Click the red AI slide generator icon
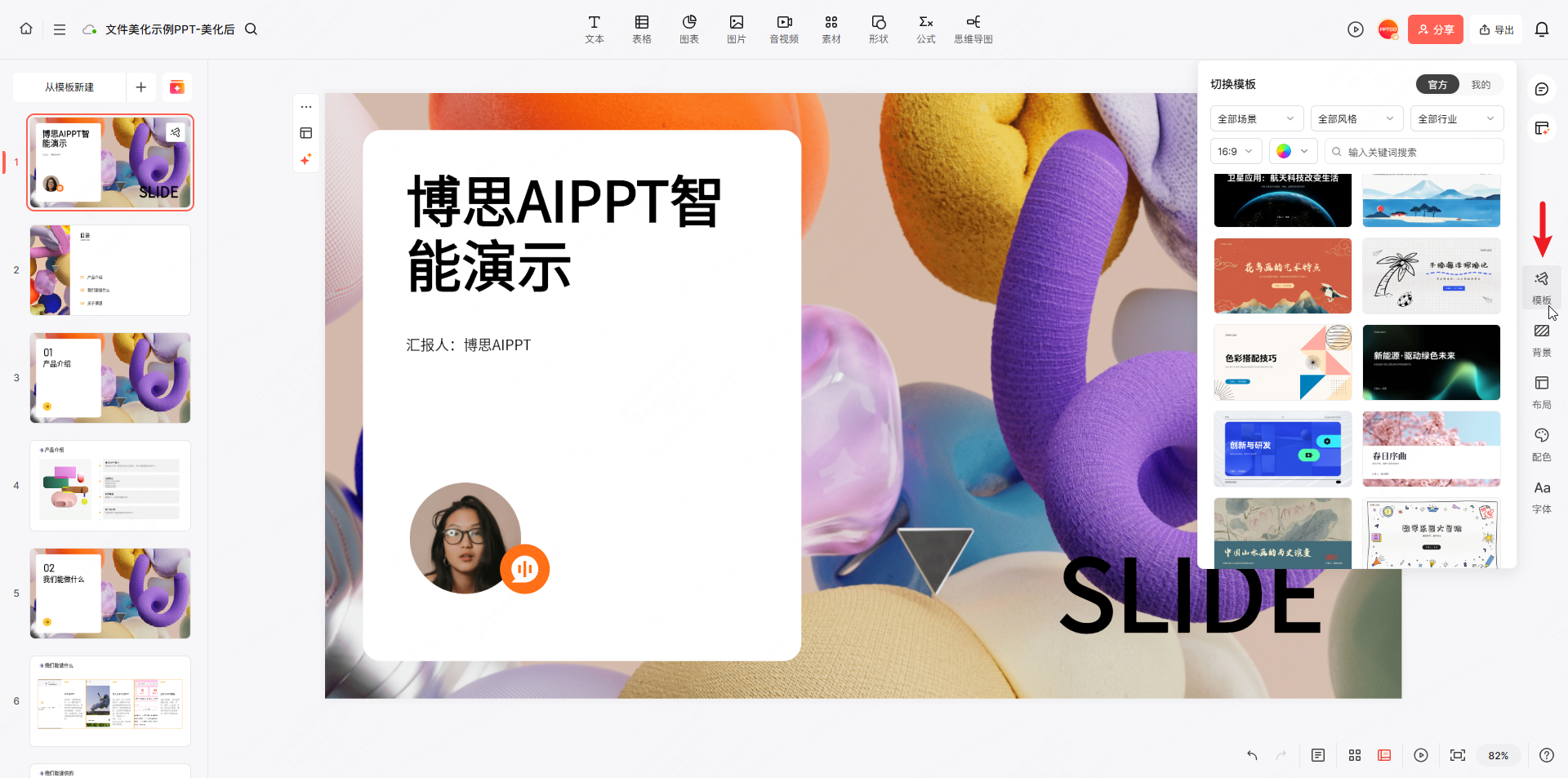1568x778 pixels. click(177, 87)
